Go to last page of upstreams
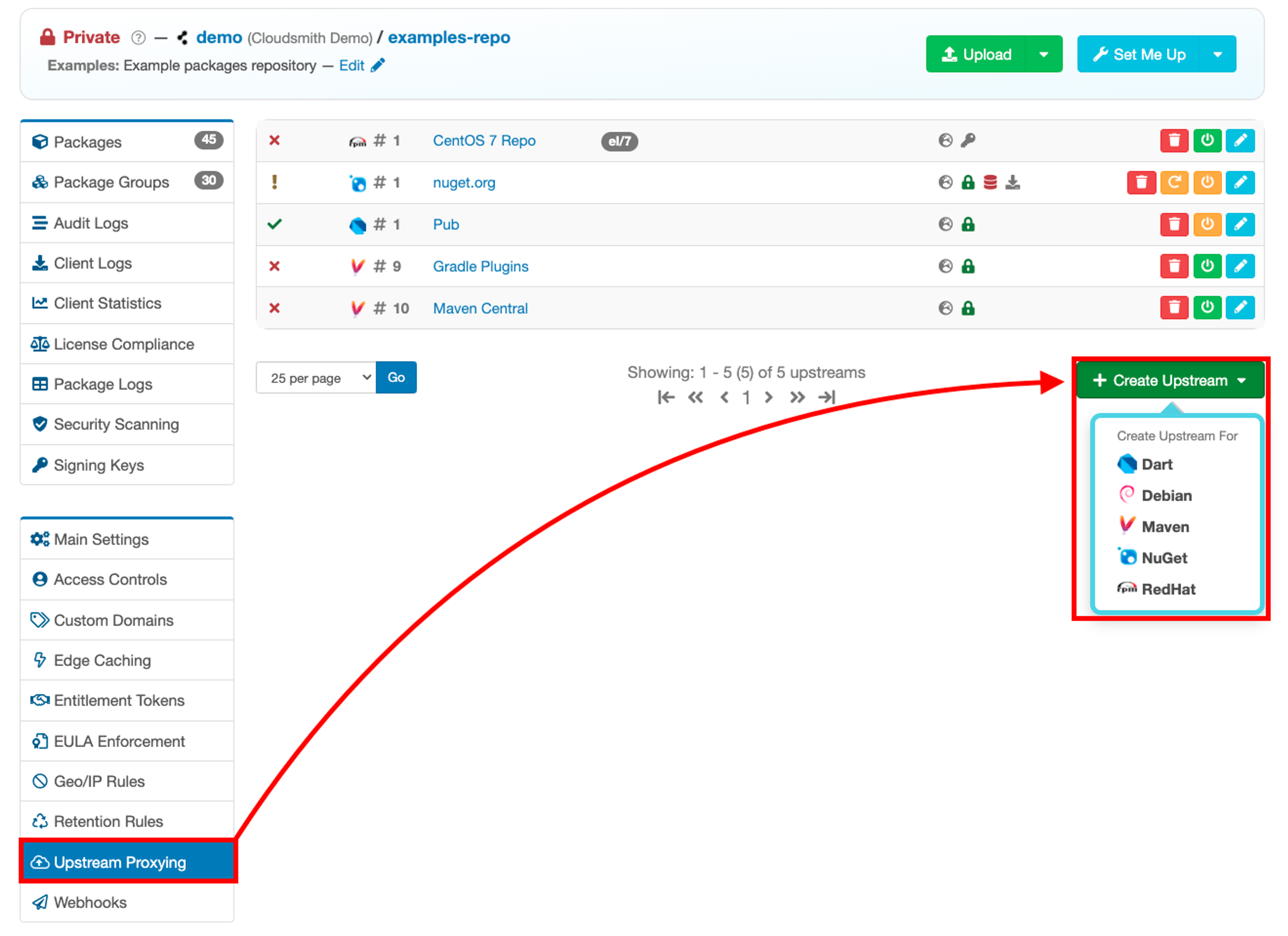 pos(827,398)
